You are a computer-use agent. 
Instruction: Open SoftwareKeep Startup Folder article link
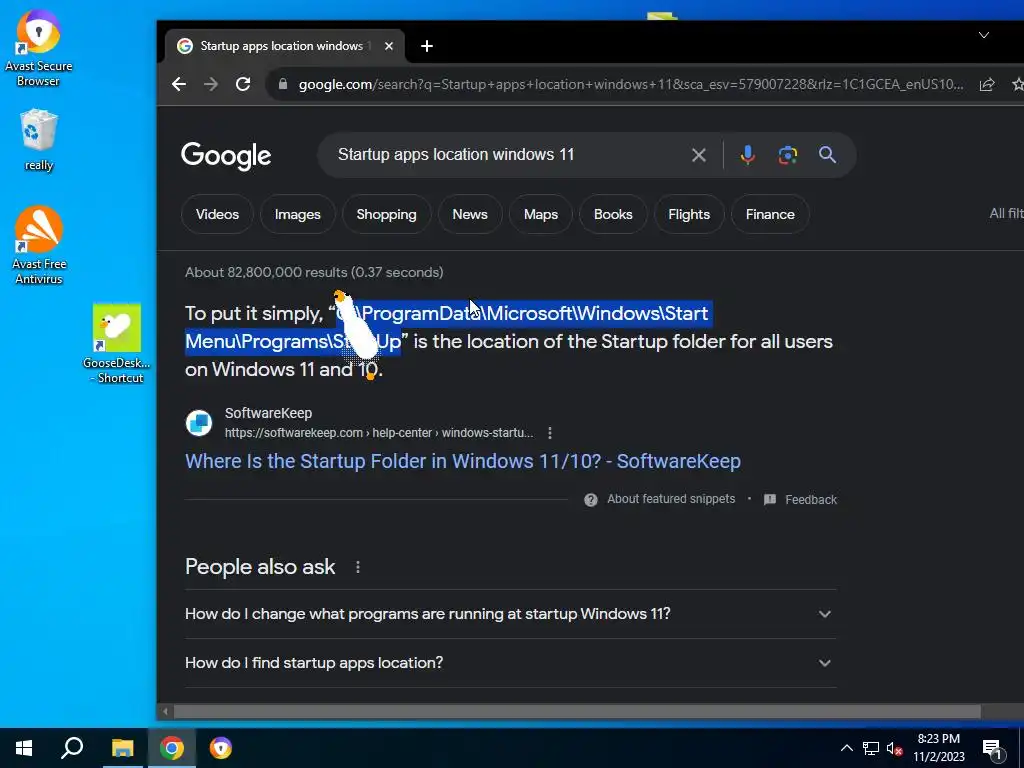pyautogui.click(x=462, y=461)
